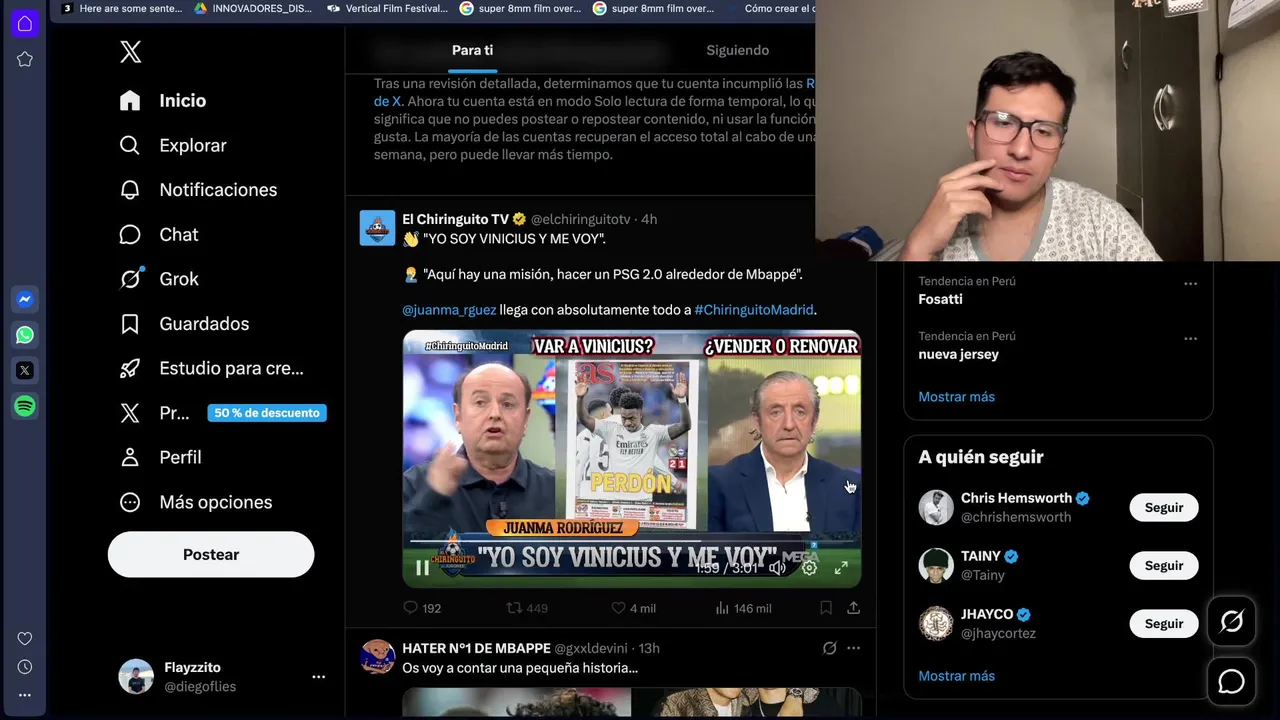The image size is (1280, 720).
Task: Open Guardados bookmark icon
Action: click(130, 323)
